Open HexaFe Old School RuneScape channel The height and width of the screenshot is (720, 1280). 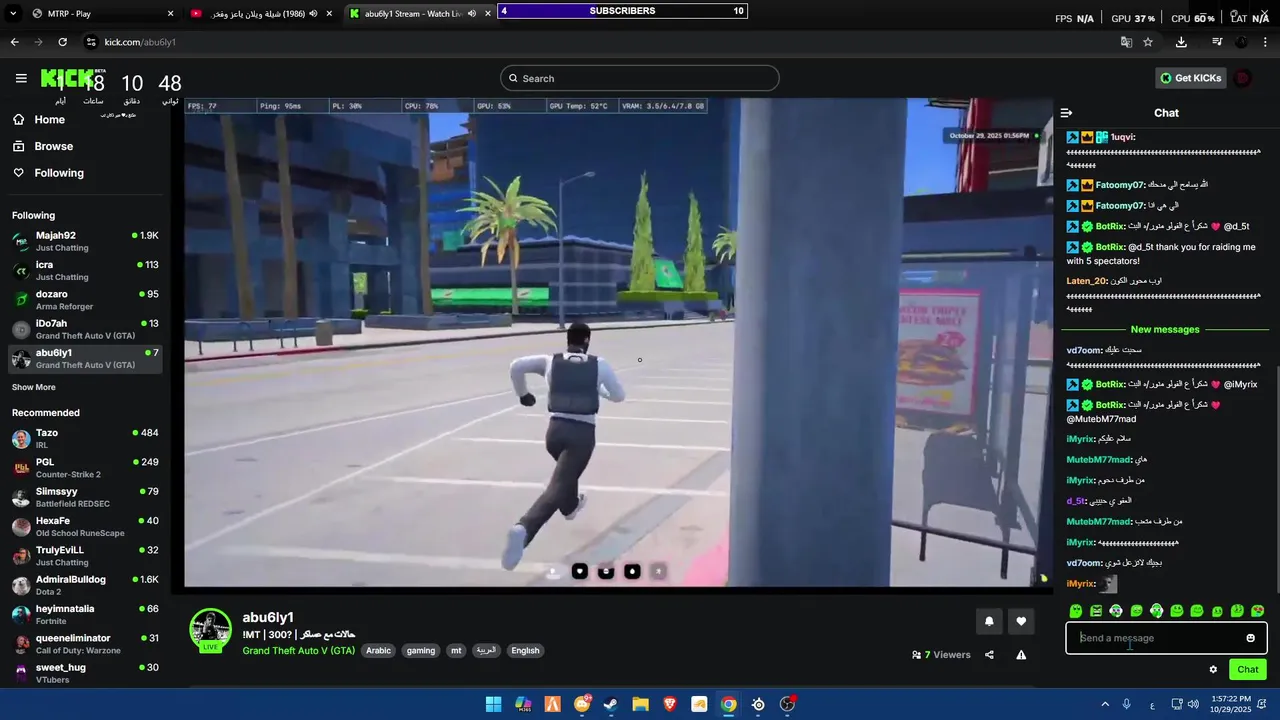coord(85,526)
